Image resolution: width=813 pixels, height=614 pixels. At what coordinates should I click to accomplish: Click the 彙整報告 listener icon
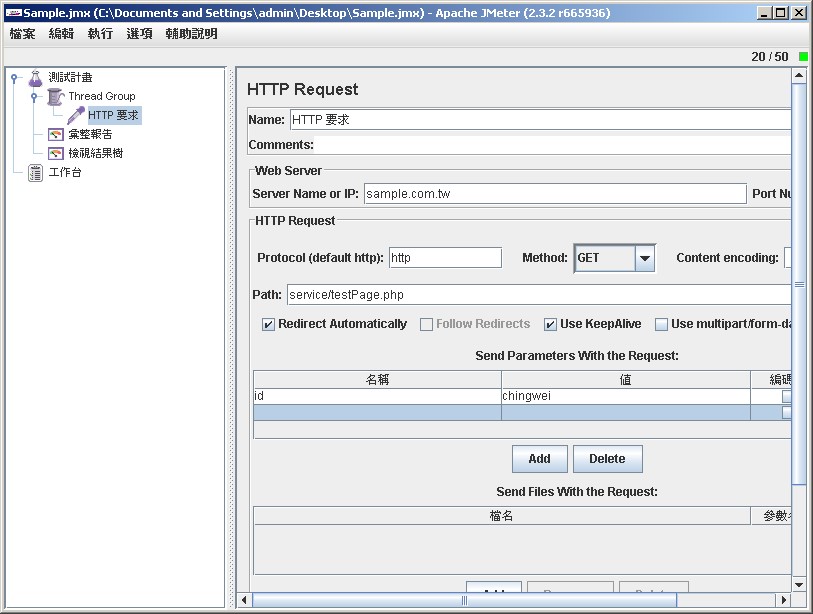click(x=55, y=135)
